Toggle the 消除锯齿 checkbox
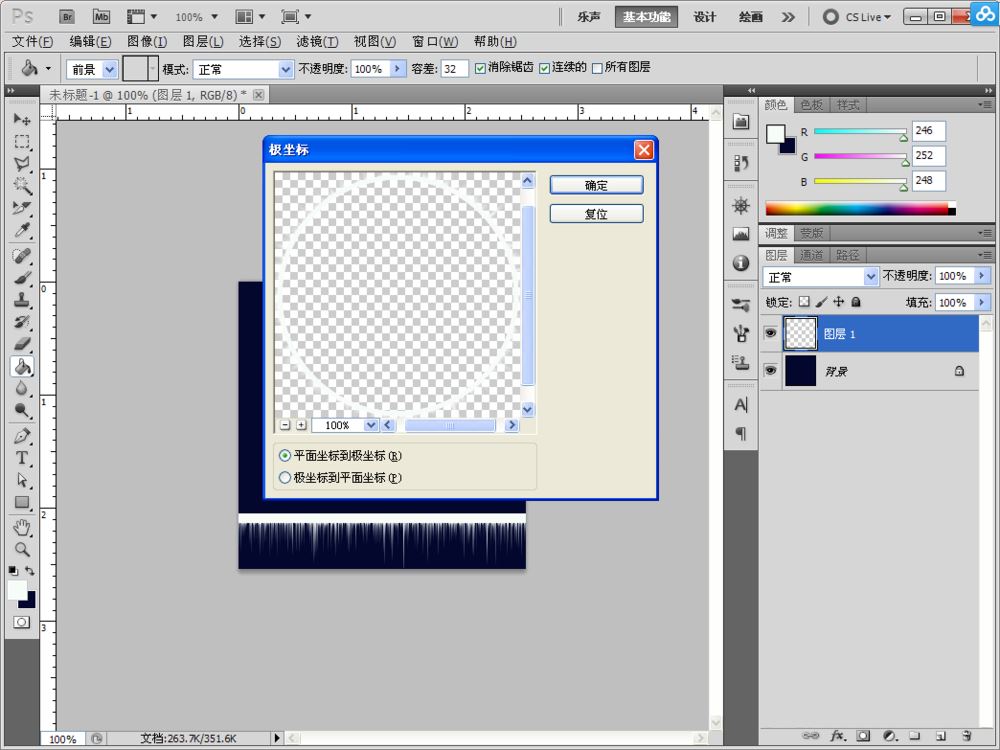1000x750 pixels. coord(480,68)
